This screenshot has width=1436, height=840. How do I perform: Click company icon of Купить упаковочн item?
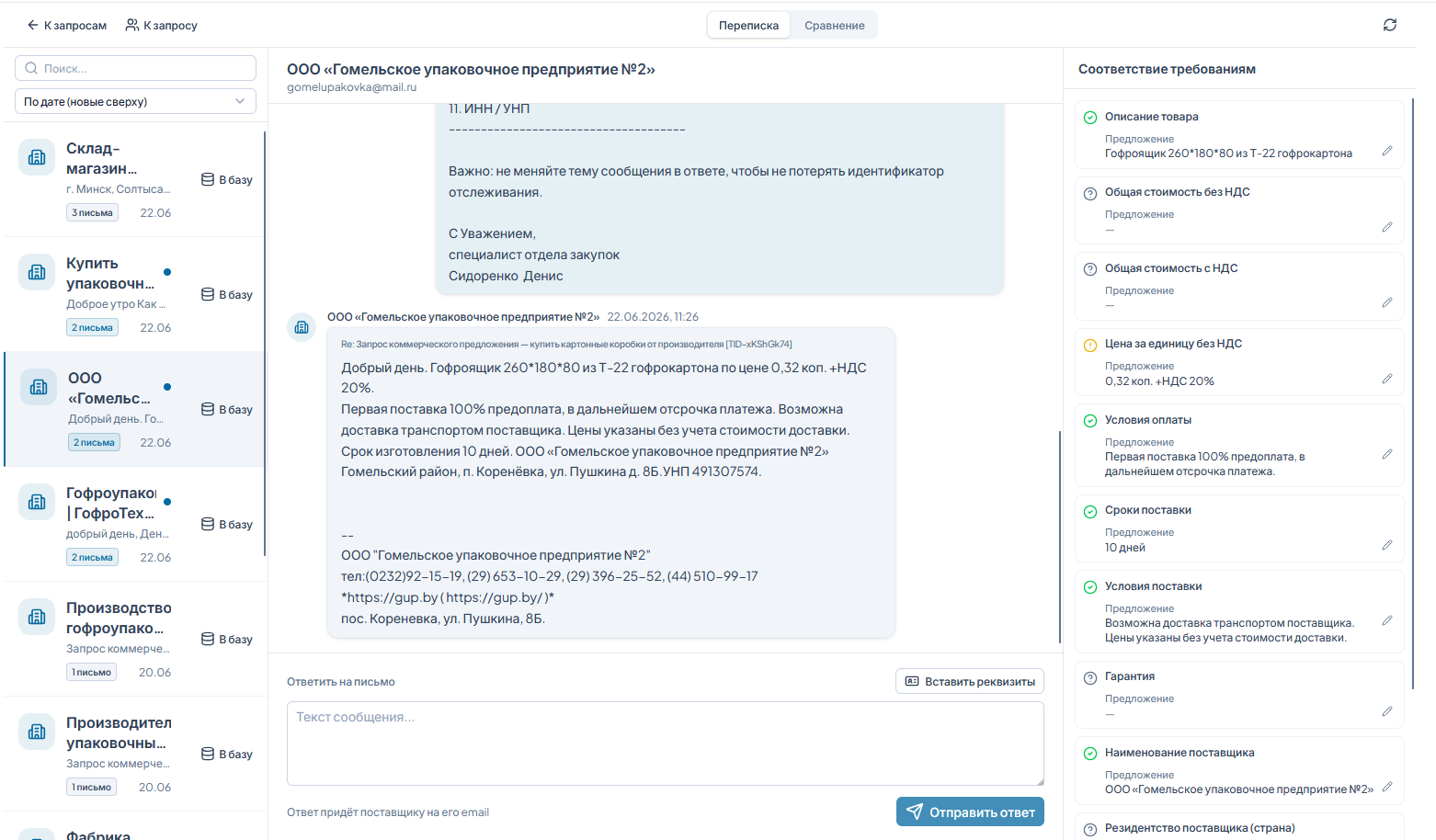click(x=37, y=272)
